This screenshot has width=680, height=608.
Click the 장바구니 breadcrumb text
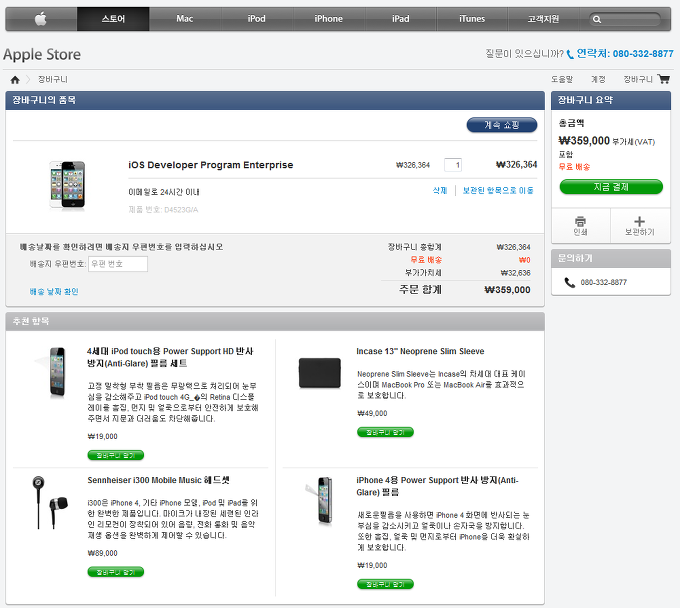52,79
